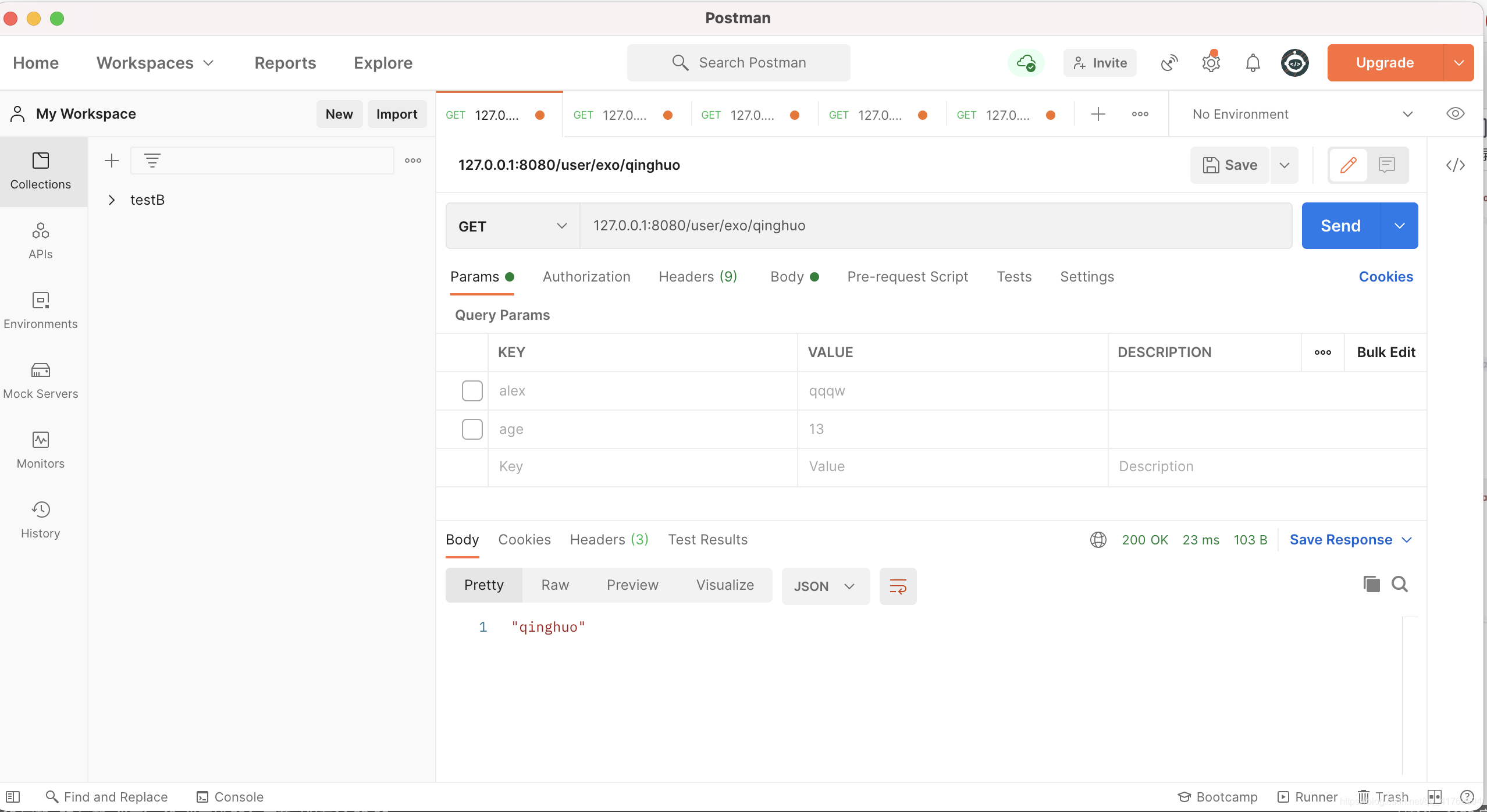Viewport: 1487px width, 812px height.
Task: Open the capture requests satellite icon
Action: [1169, 63]
